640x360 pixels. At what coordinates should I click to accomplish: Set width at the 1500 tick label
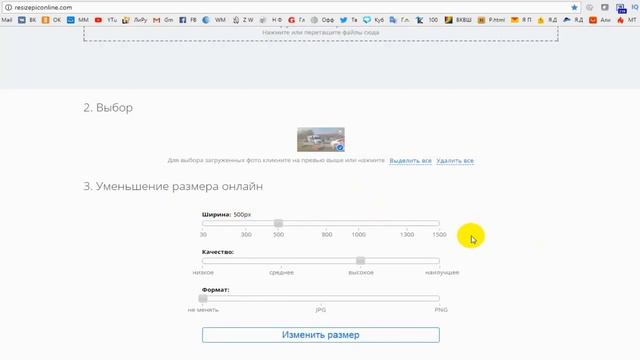point(439,235)
